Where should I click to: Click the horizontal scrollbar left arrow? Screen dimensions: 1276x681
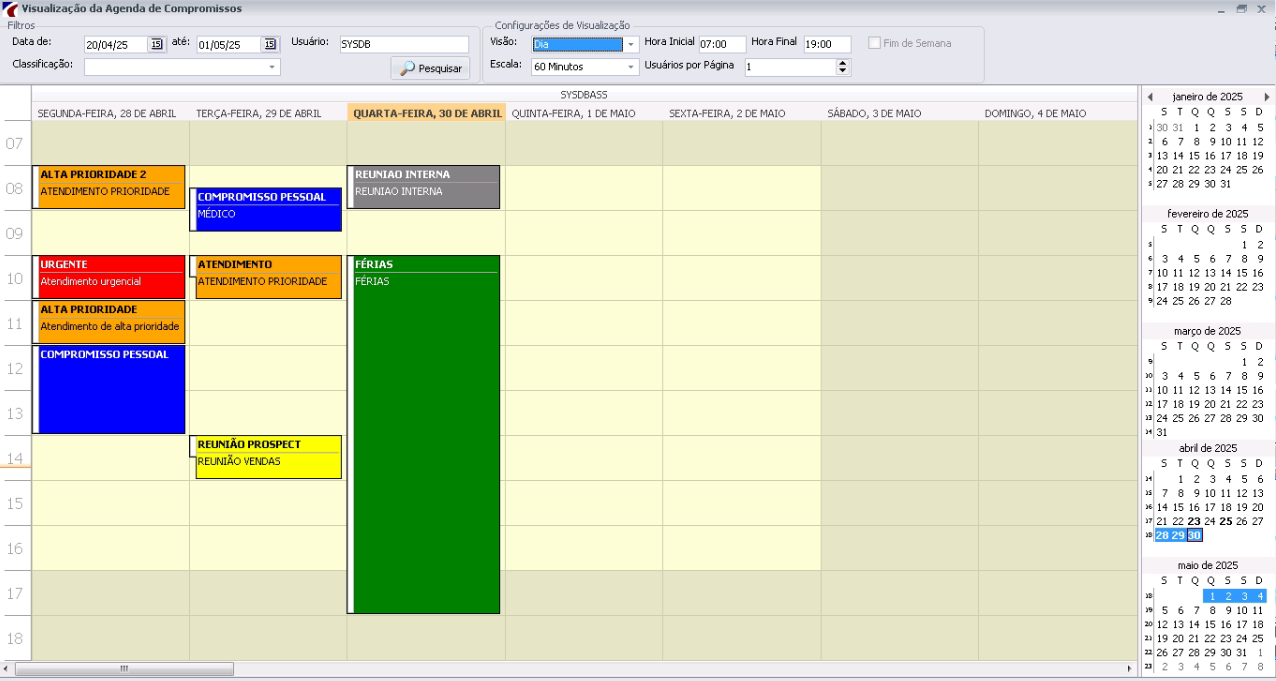pos(7,669)
